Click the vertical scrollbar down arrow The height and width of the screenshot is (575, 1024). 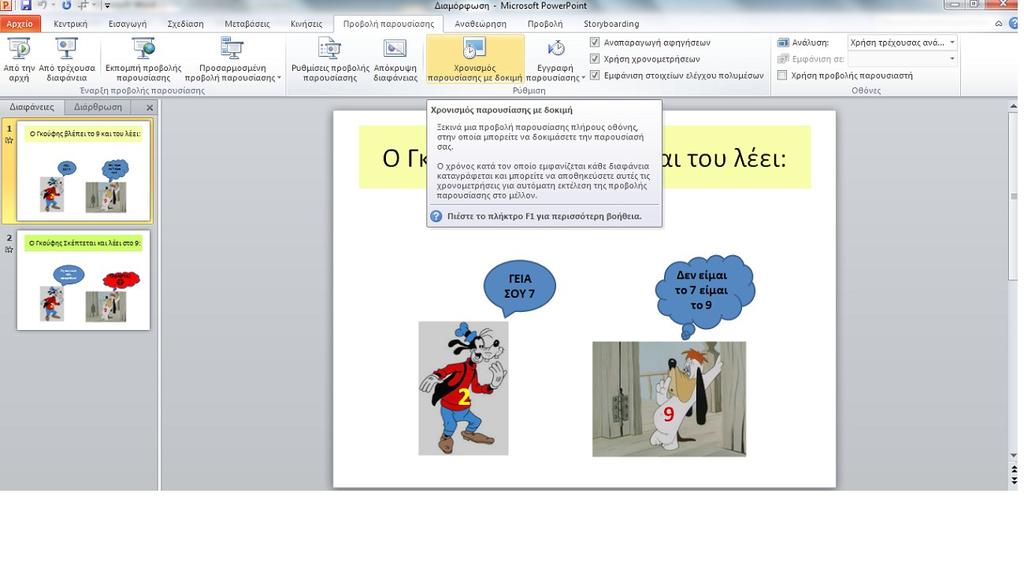click(x=1013, y=456)
